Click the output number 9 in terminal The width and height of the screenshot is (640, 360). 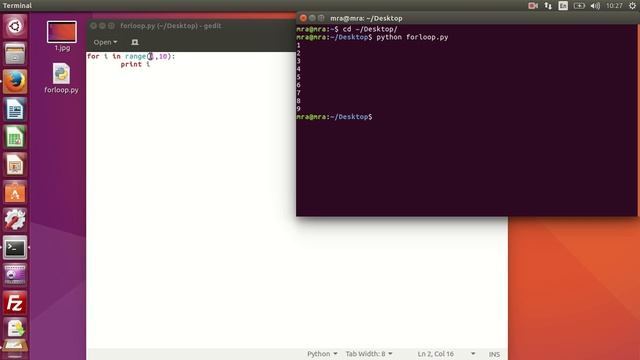(298, 109)
